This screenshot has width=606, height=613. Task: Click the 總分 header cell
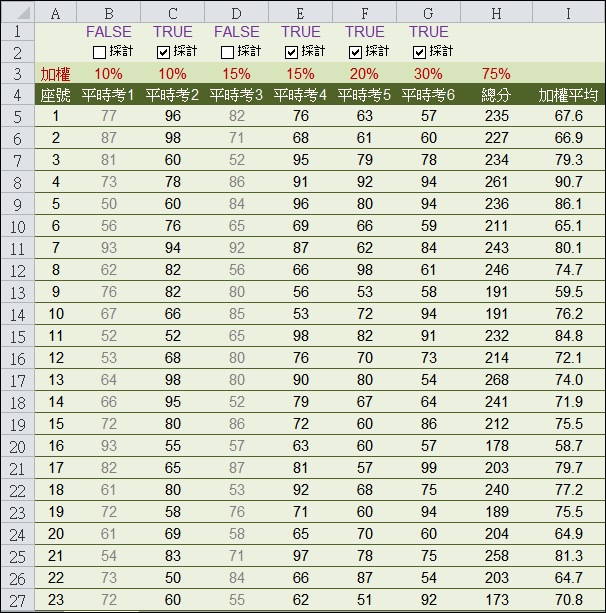click(x=497, y=95)
